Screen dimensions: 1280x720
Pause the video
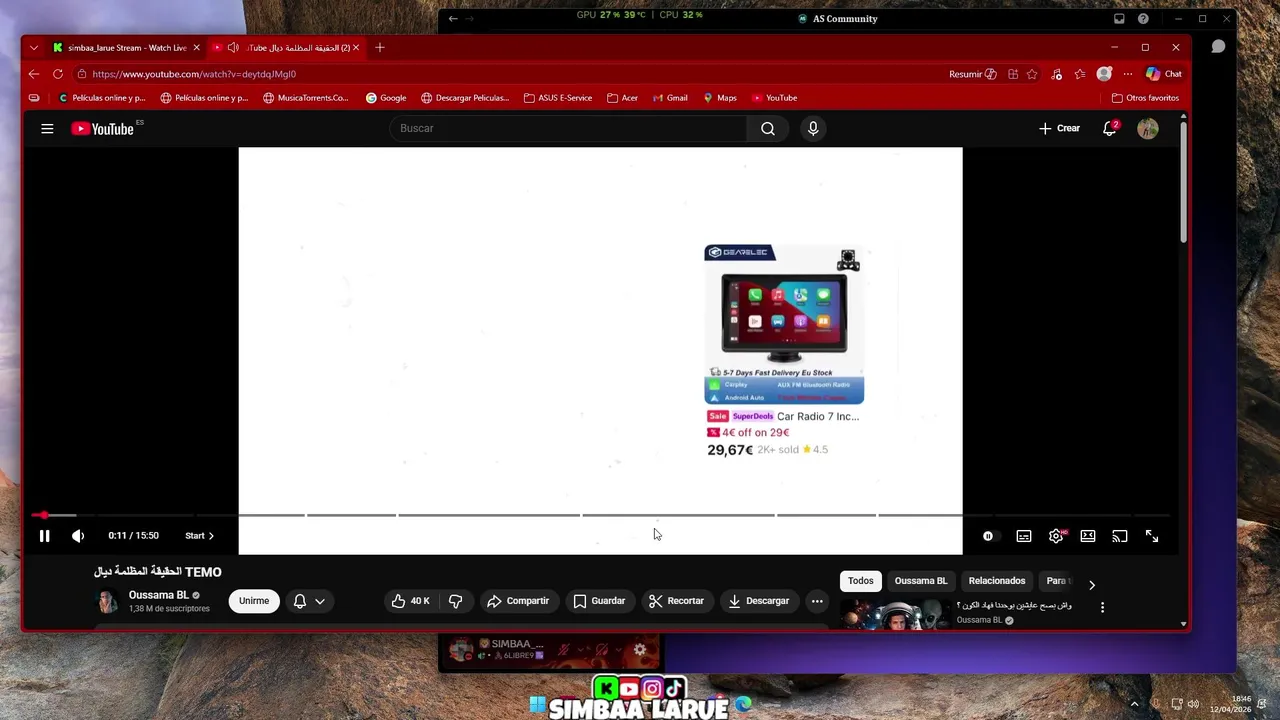44,536
